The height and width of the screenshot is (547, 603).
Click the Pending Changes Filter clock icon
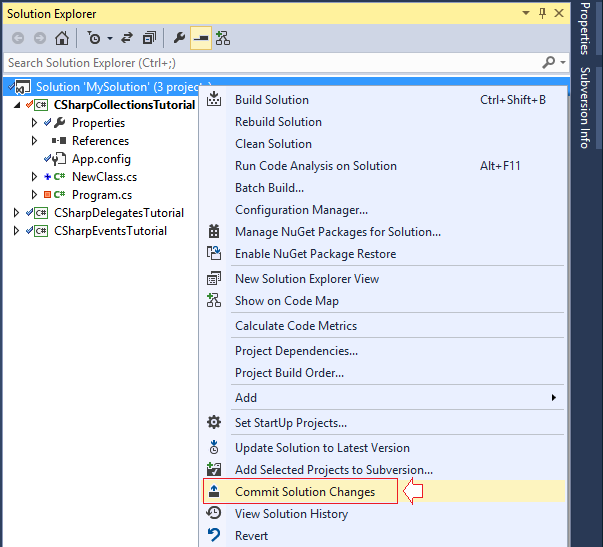pyautogui.click(x=93, y=38)
